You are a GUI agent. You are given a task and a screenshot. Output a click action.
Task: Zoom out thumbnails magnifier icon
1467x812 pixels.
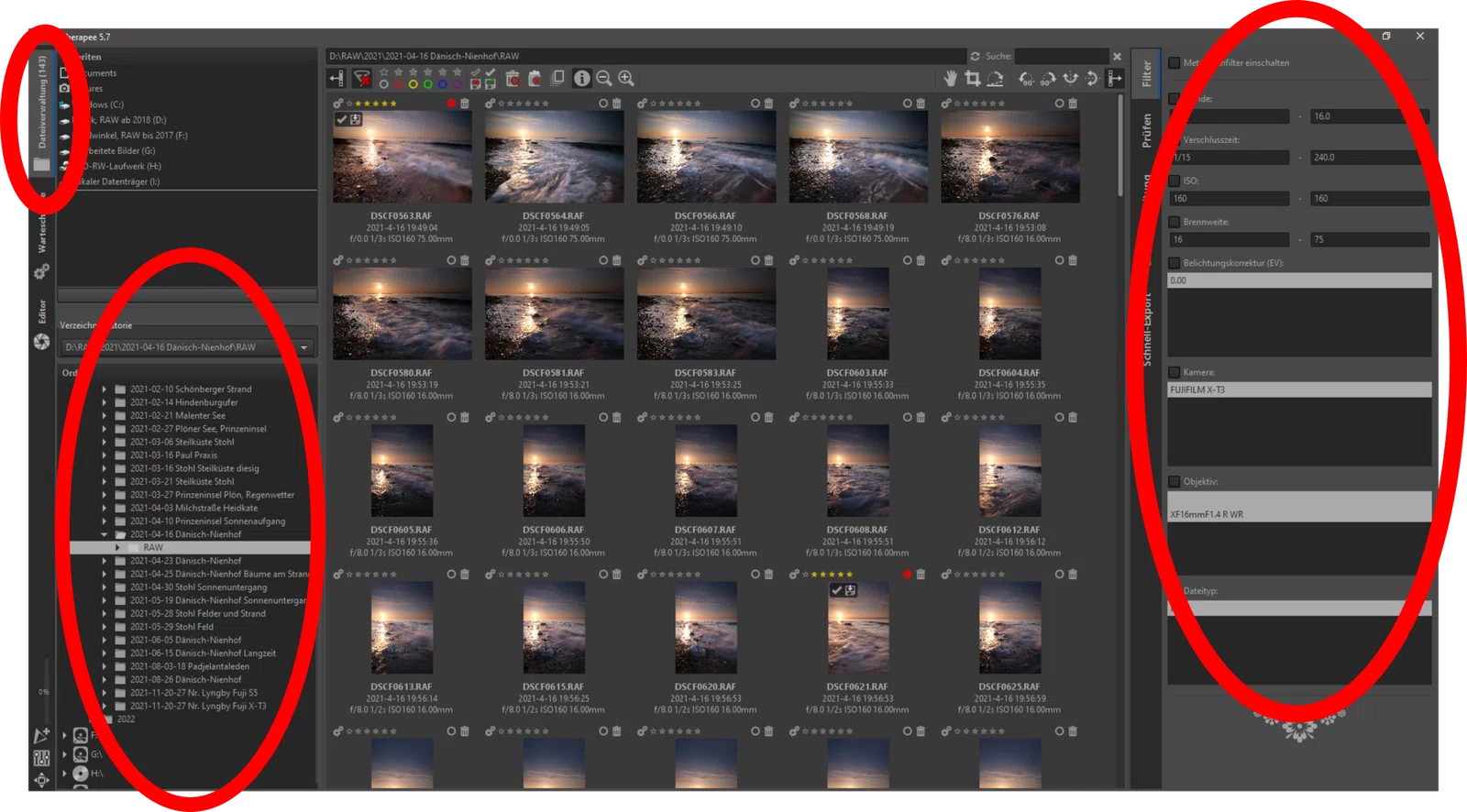604,78
